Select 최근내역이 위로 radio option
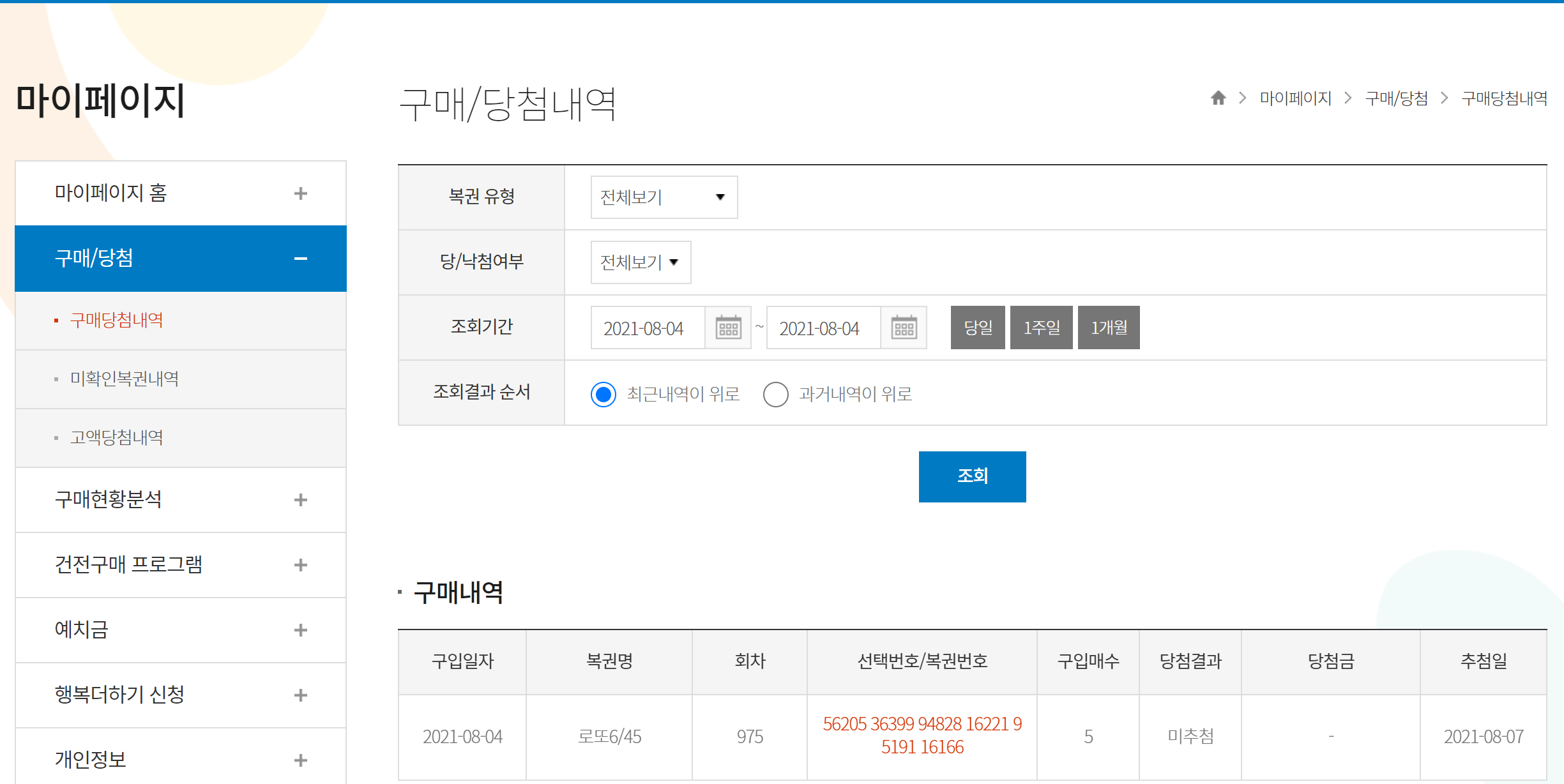The image size is (1564, 784). 604,394
